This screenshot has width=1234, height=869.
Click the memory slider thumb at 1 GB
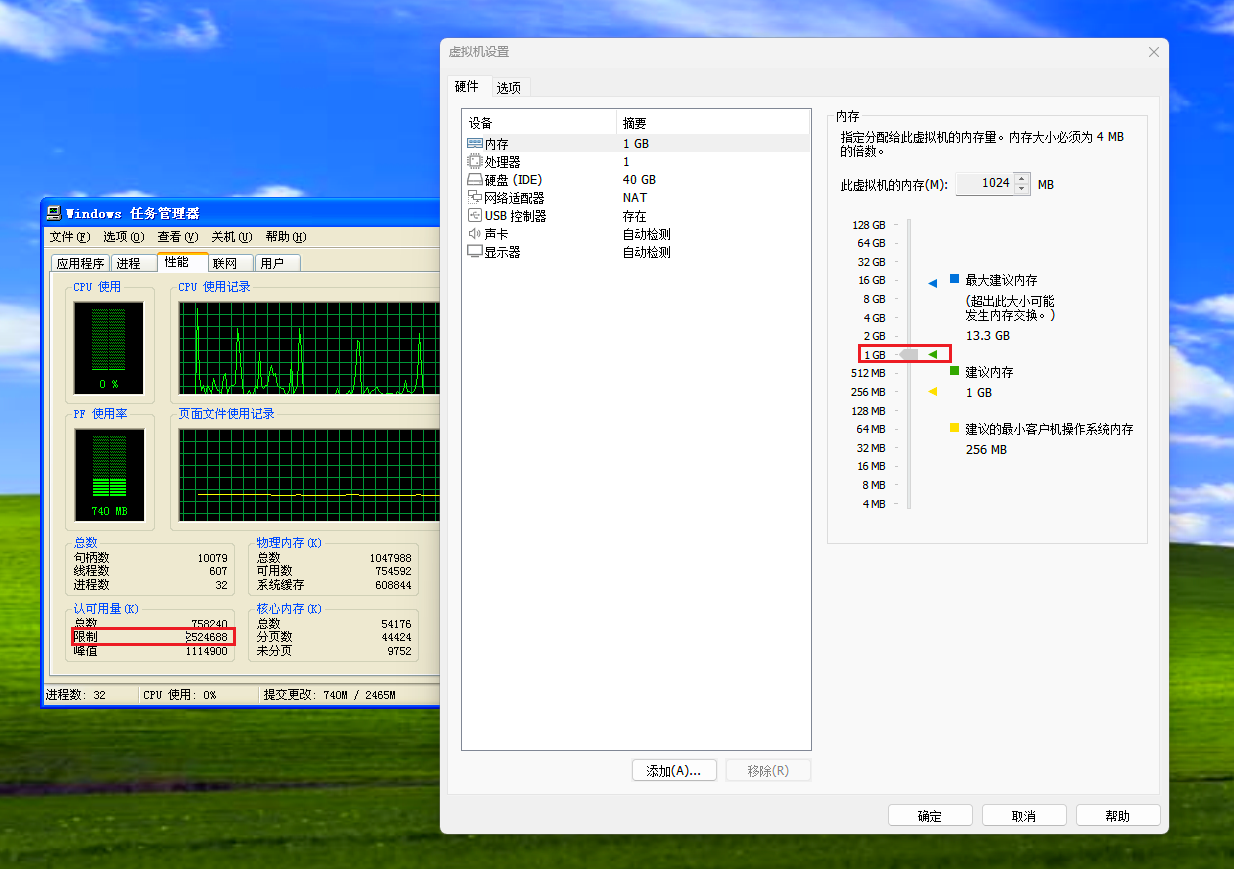(908, 355)
